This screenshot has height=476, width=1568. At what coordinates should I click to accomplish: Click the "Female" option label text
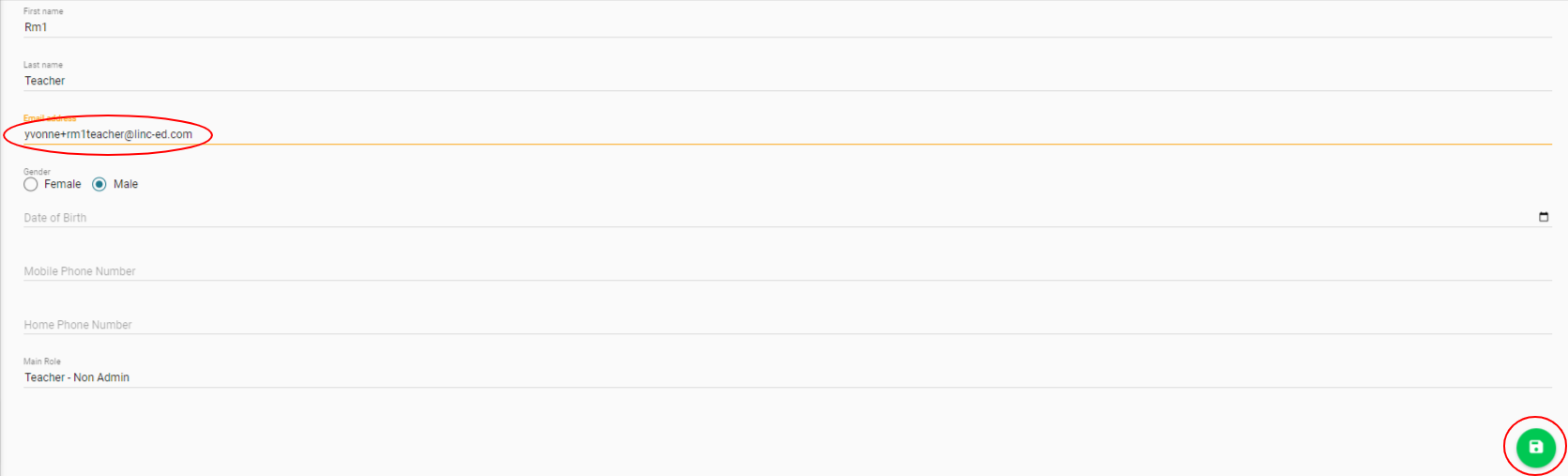point(63,184)
